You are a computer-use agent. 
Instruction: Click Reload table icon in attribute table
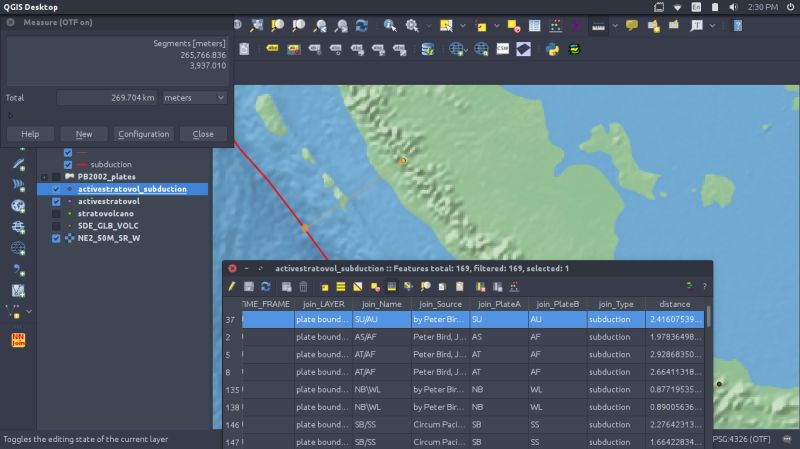point(266,287)
